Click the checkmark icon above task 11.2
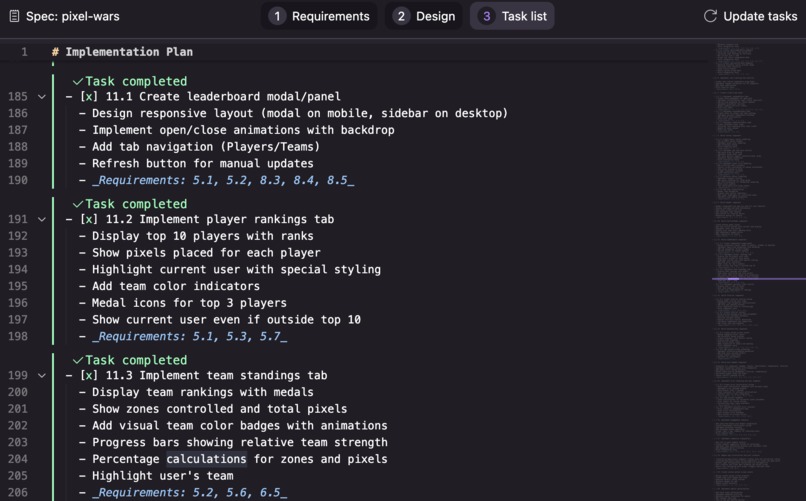Image resolution: width=806 pixels, height=501 pixels. coord(78,204)
